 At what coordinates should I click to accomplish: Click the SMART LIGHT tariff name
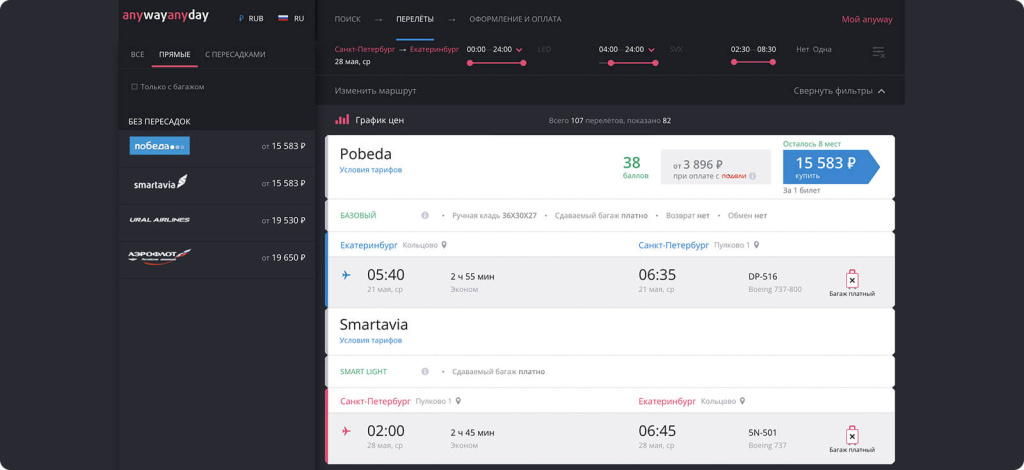pyautogui.click(x=363, y=371)
